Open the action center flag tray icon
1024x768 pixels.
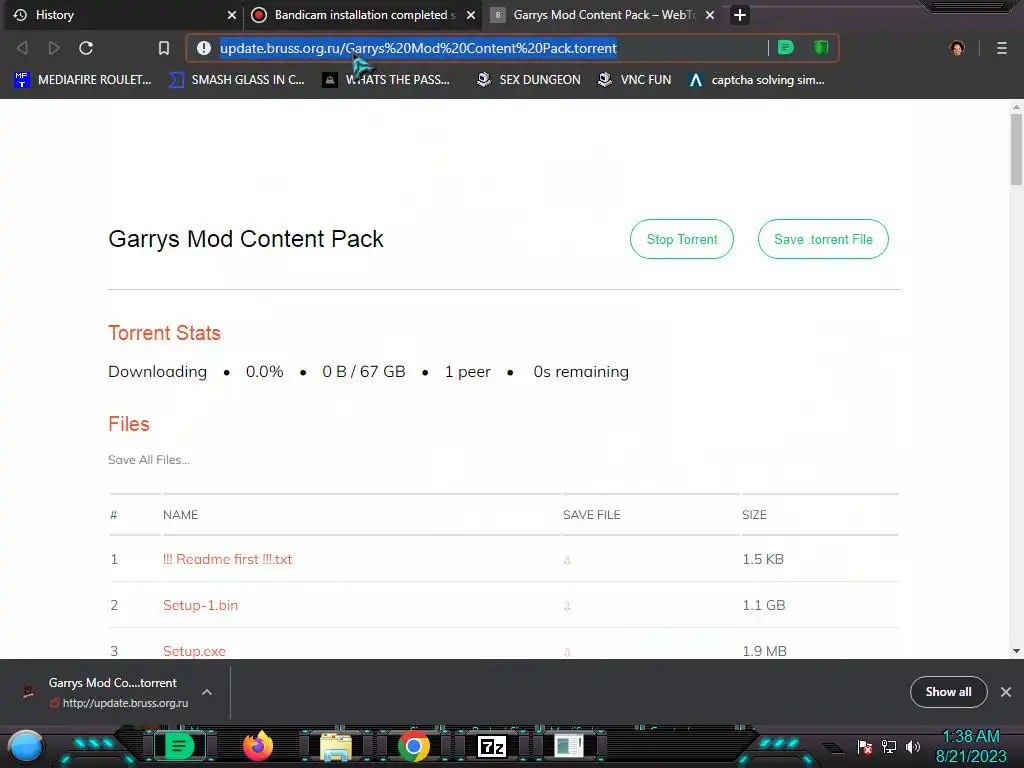[865, 746]
